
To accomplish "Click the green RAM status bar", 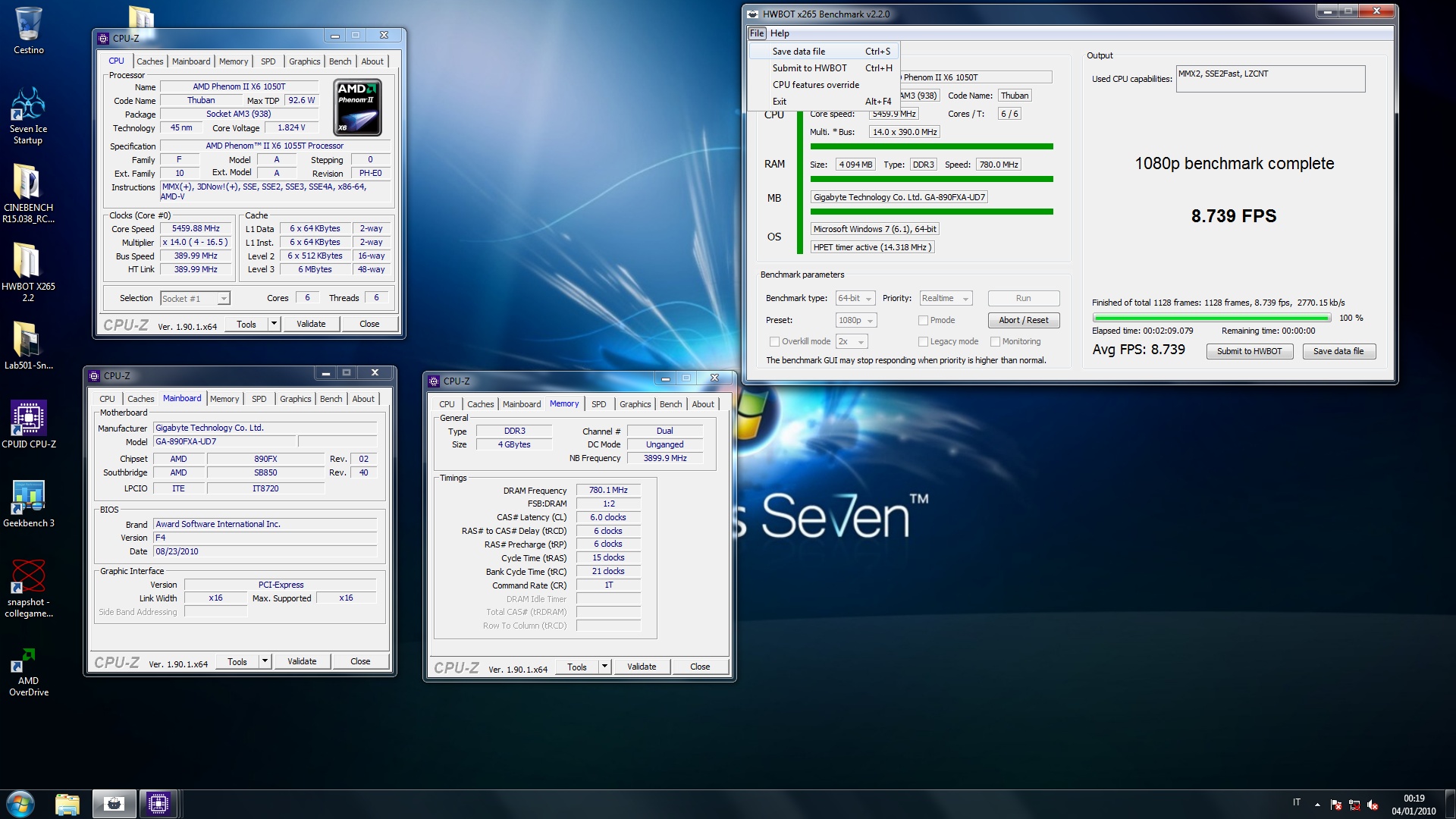I will click(x=931, y=179).
